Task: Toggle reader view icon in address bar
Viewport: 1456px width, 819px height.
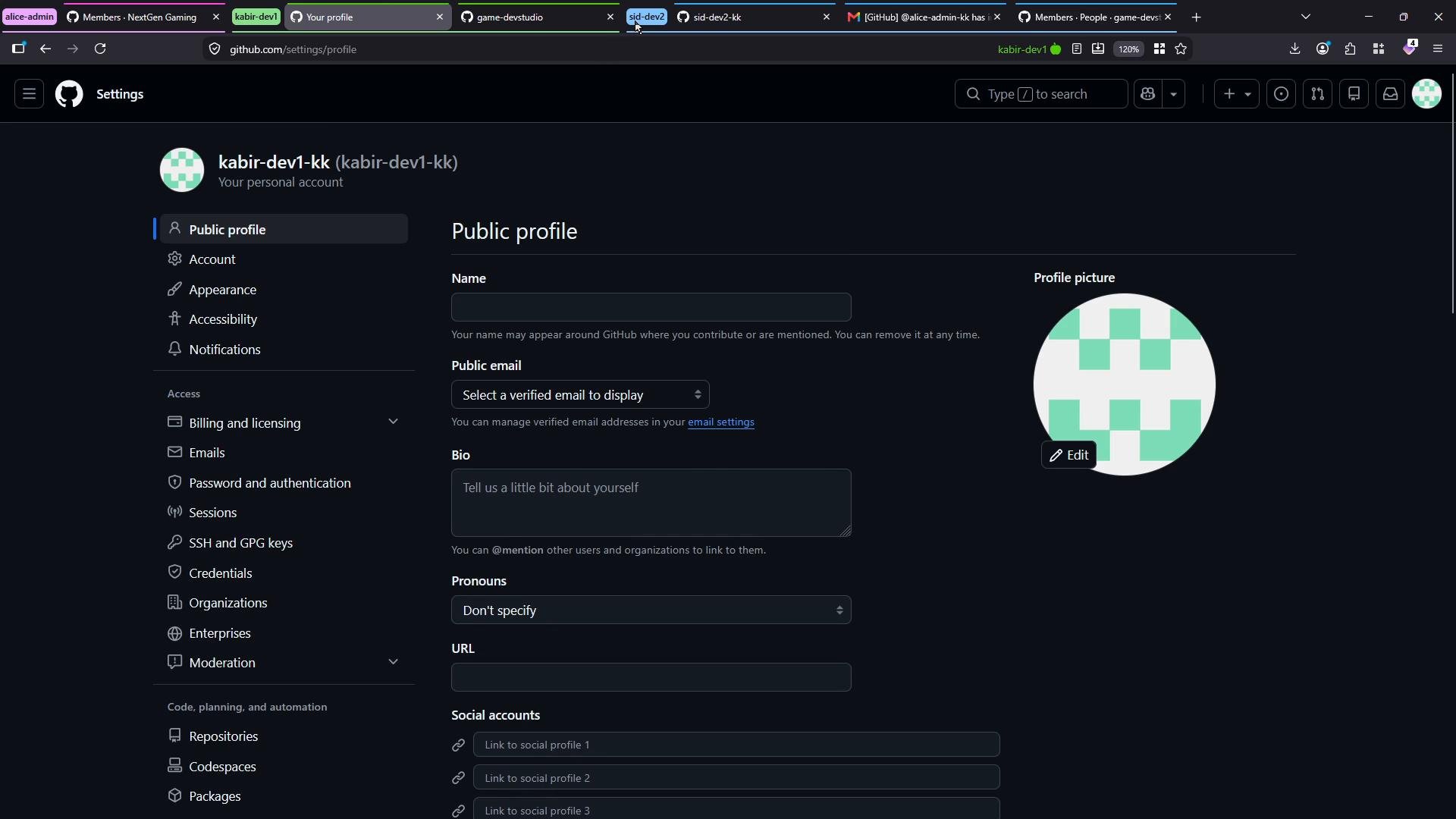Action: pyautogui.click(x=1077, y=49)
